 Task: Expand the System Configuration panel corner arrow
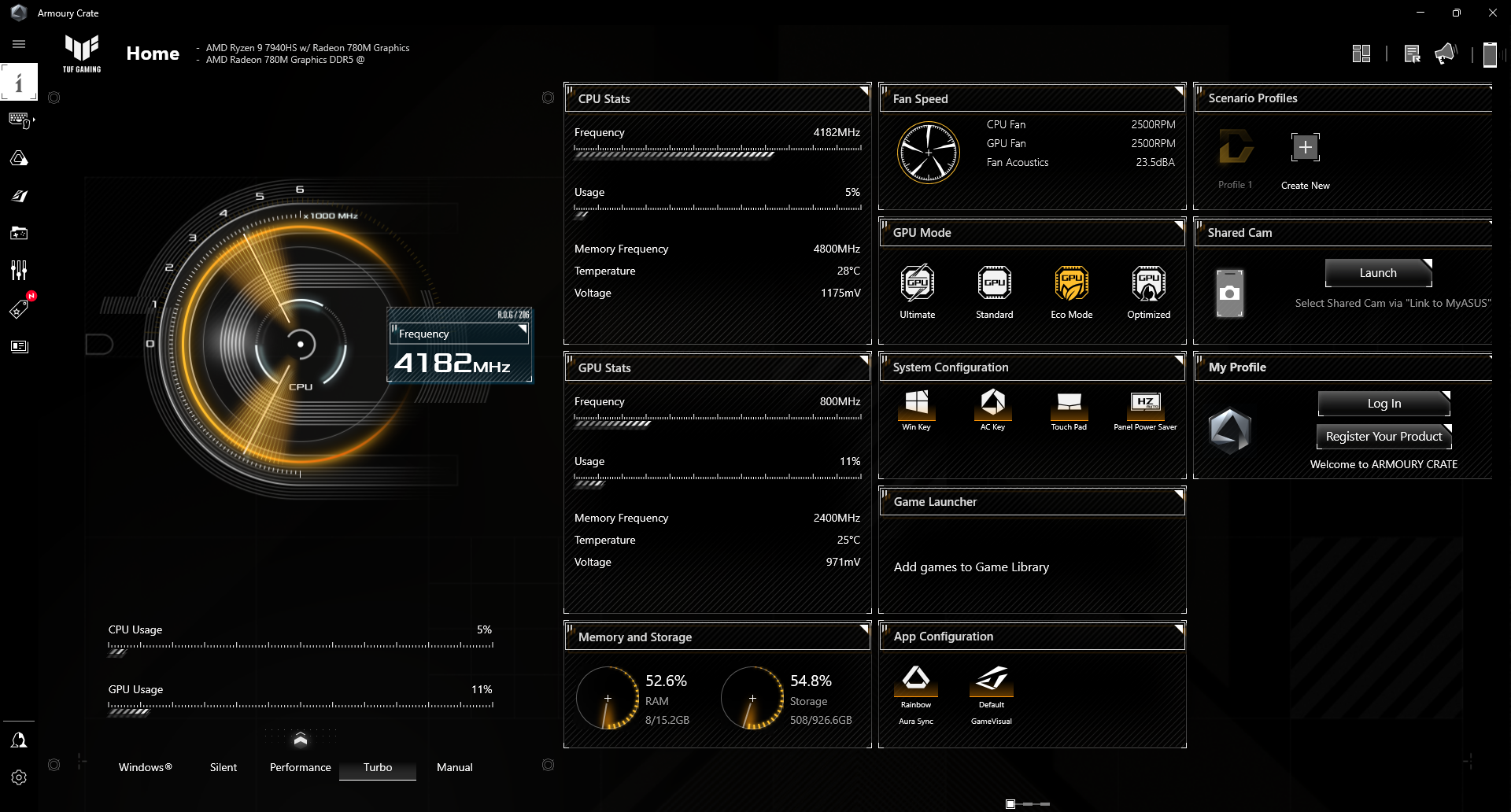1179,360
